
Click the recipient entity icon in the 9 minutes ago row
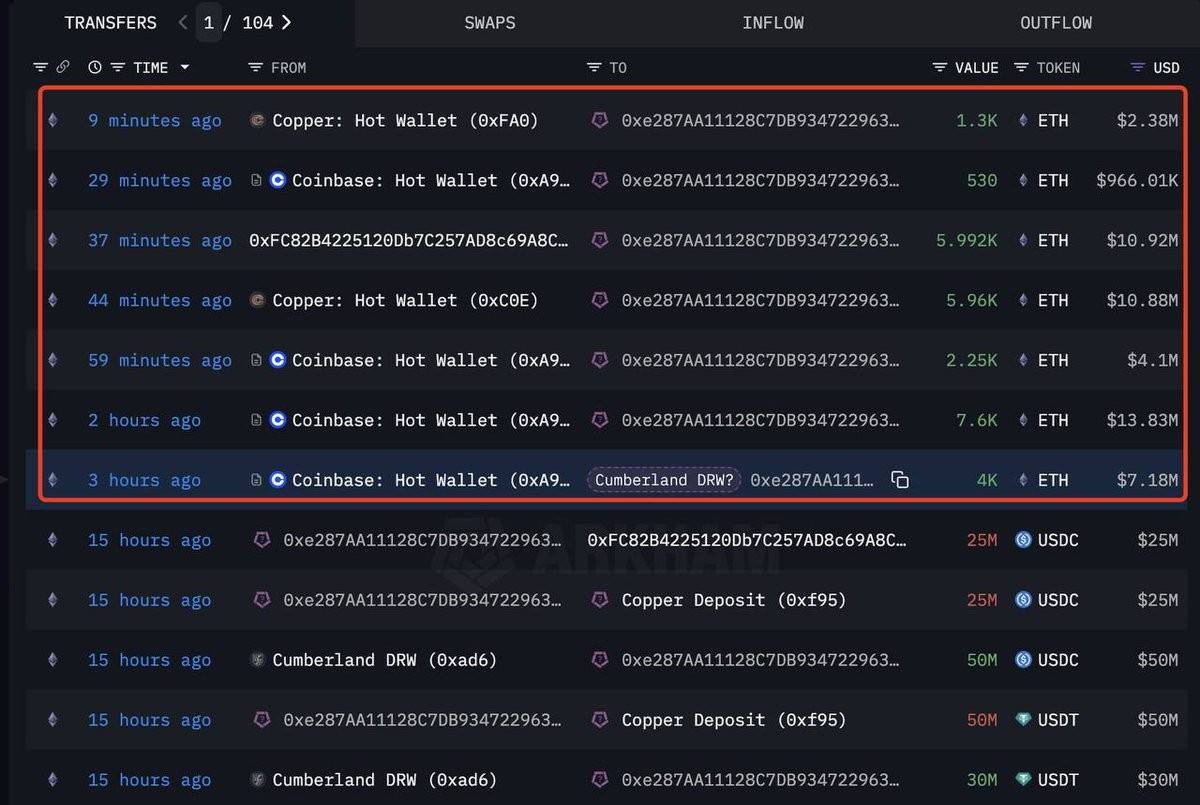tap(599, 120)
